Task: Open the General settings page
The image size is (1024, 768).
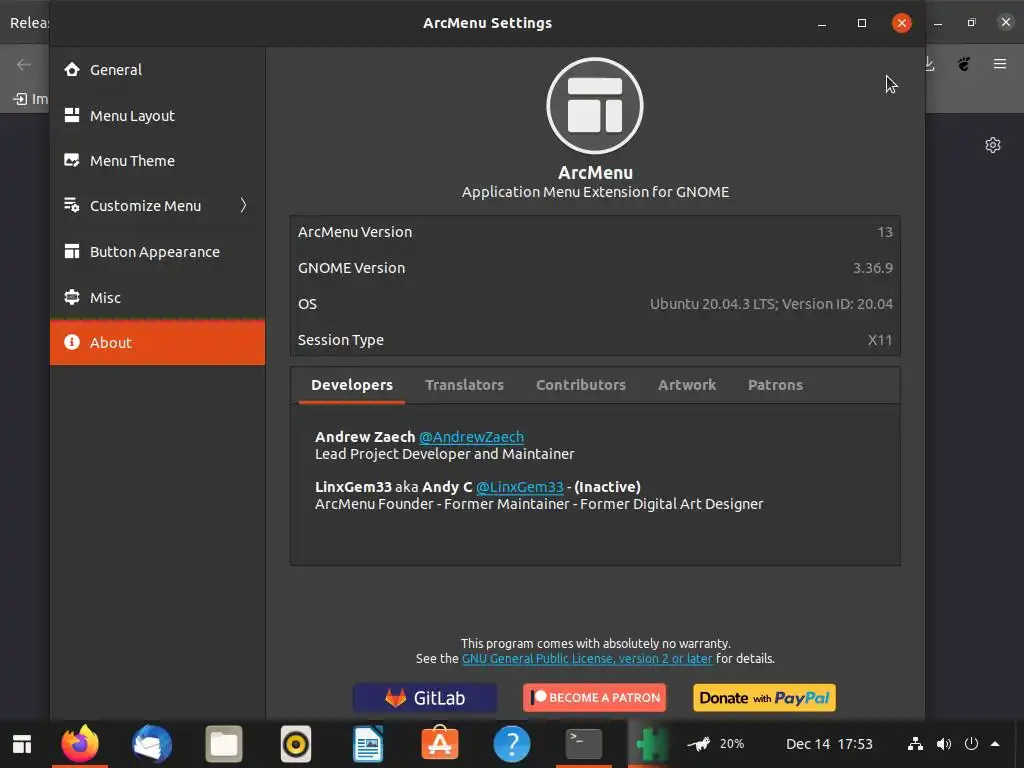Action: coord(157,70)
